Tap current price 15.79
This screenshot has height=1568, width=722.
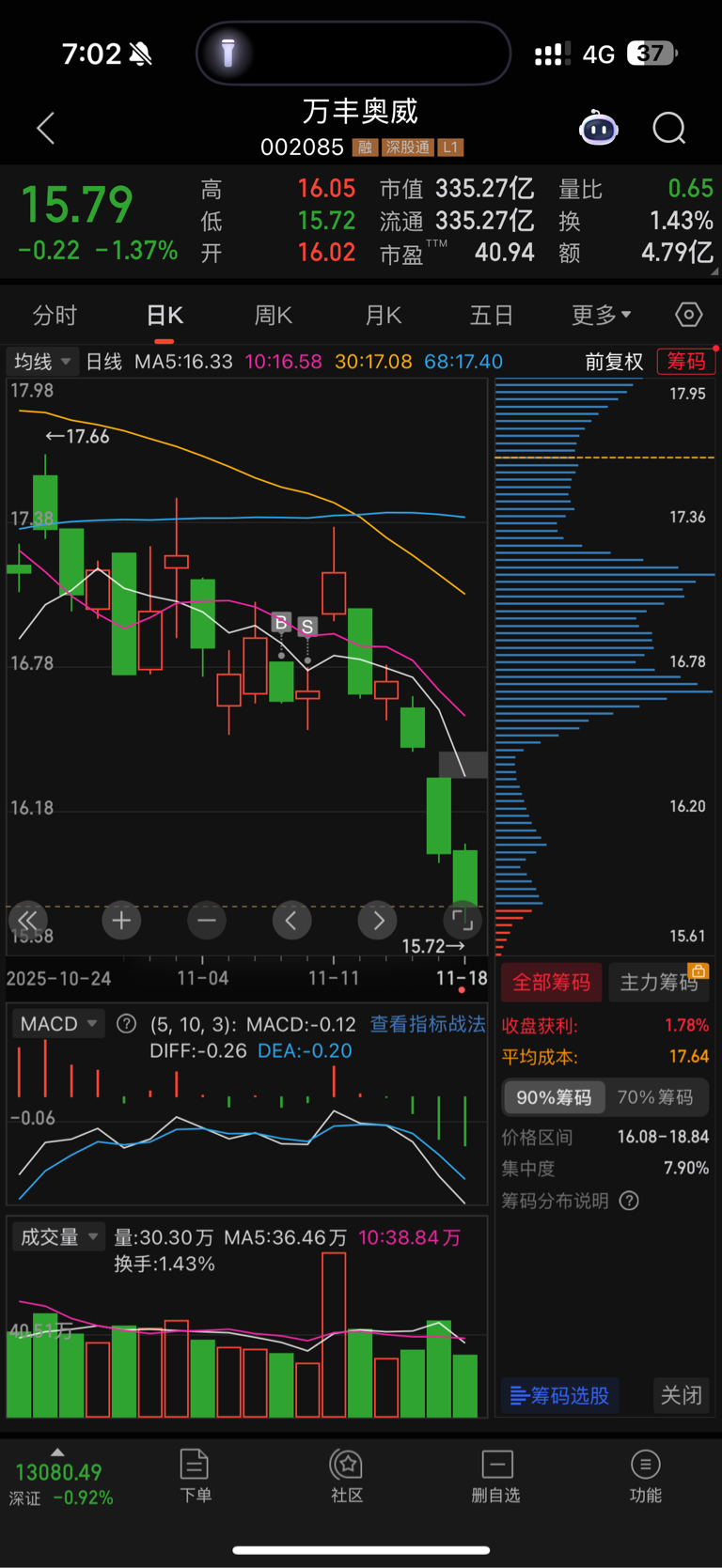77,206
